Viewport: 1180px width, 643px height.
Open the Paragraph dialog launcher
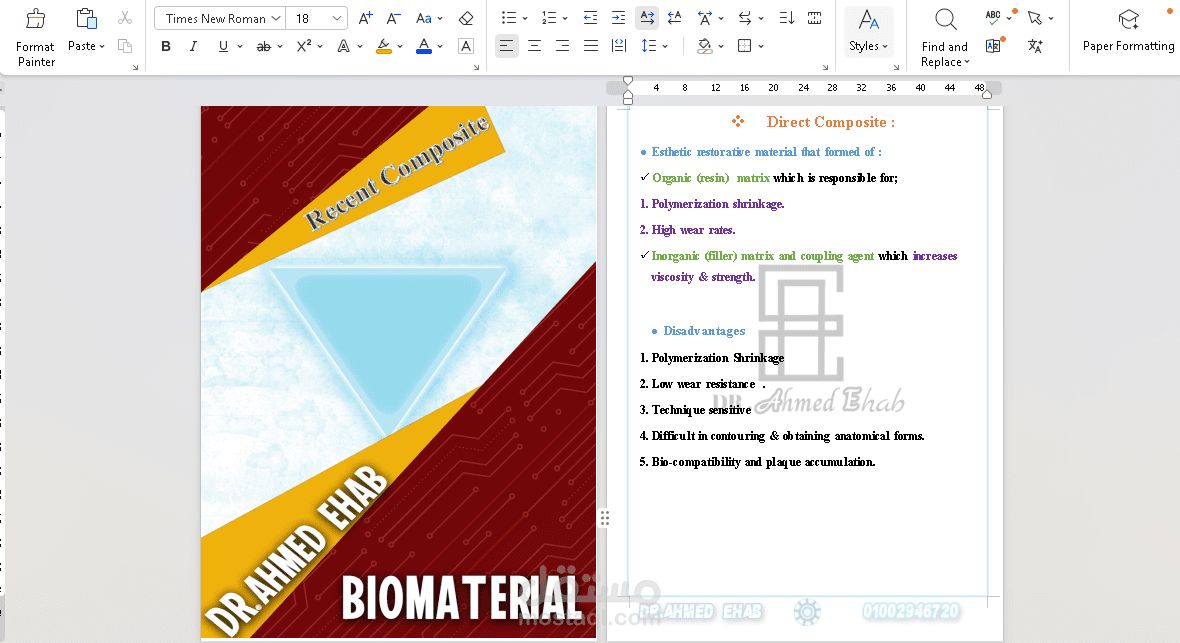826,68
